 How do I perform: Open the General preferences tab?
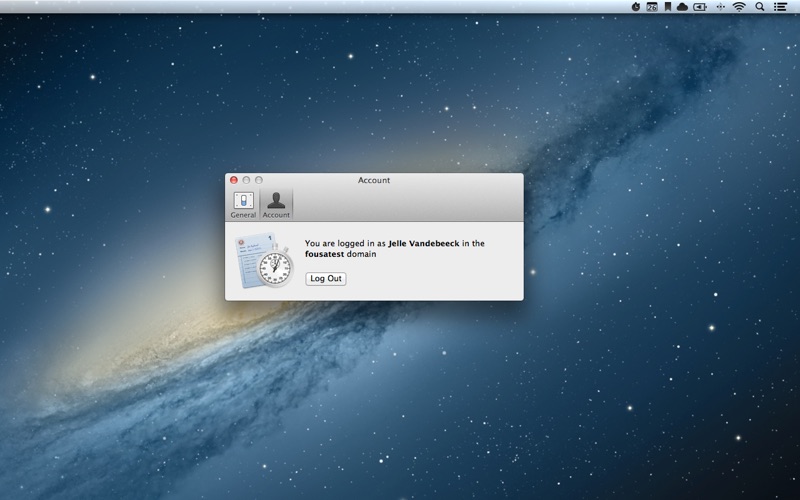pyautogui.click(x=243, y=205)
